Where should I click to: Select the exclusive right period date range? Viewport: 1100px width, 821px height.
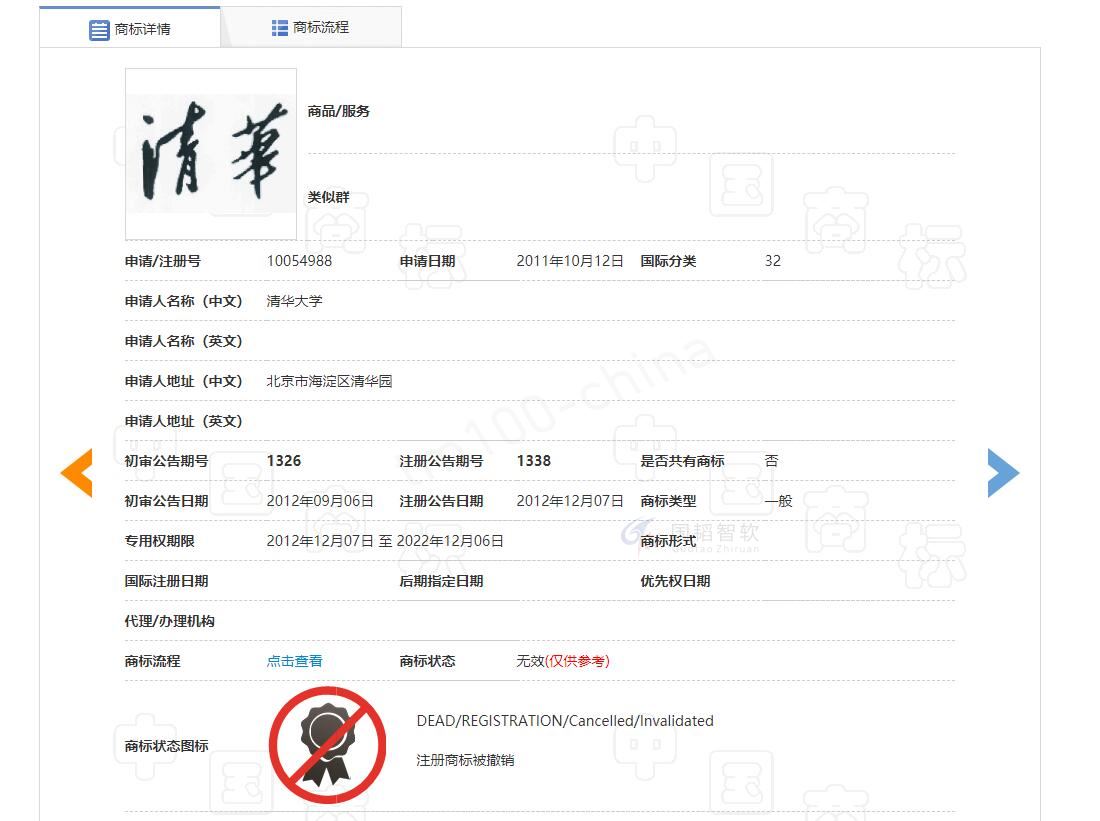click(385, 541)
